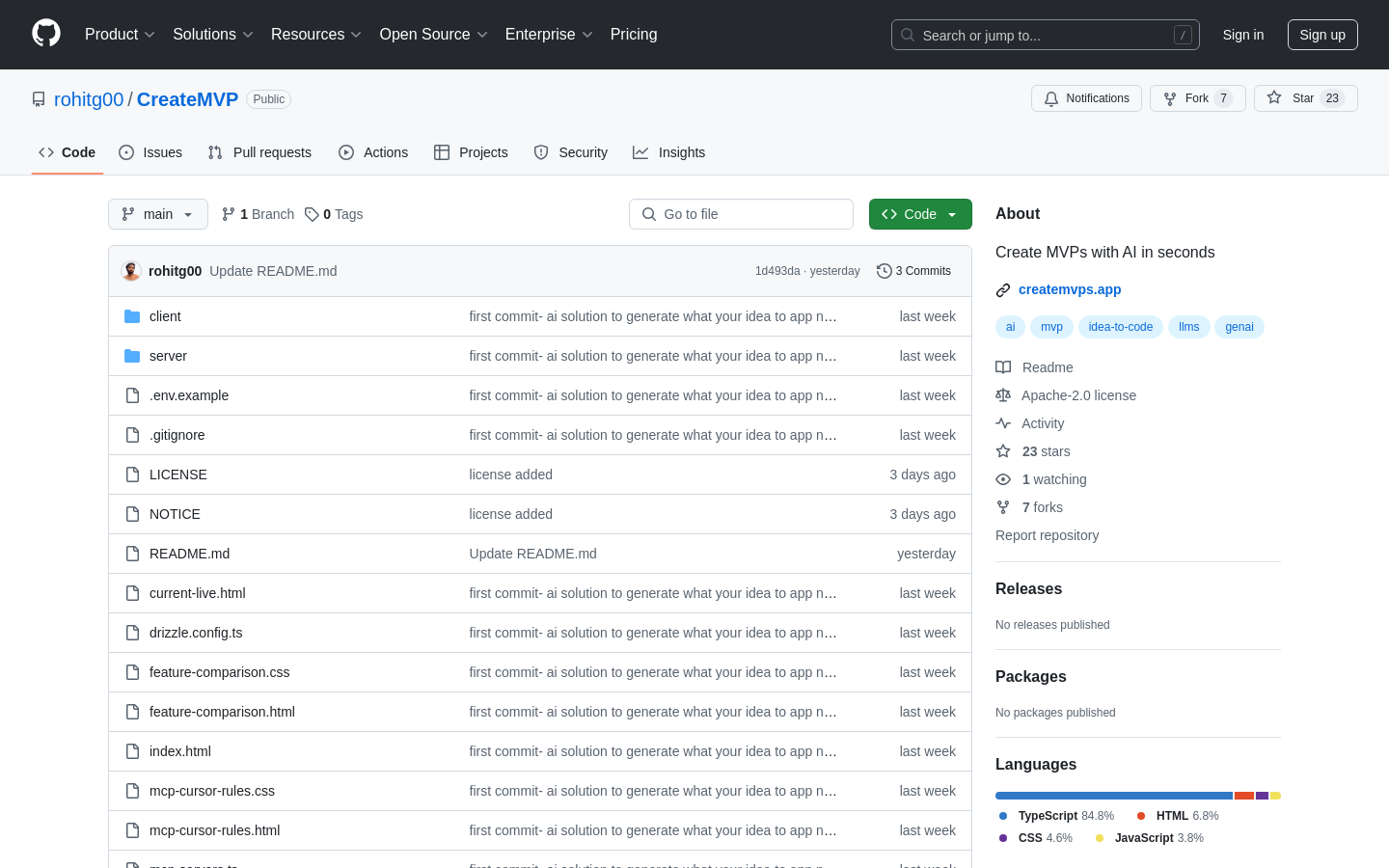Image resolution: width=1389 pixels, height=868 pixels.
Task: Click the Report repository link
Action: point(1047,535)
